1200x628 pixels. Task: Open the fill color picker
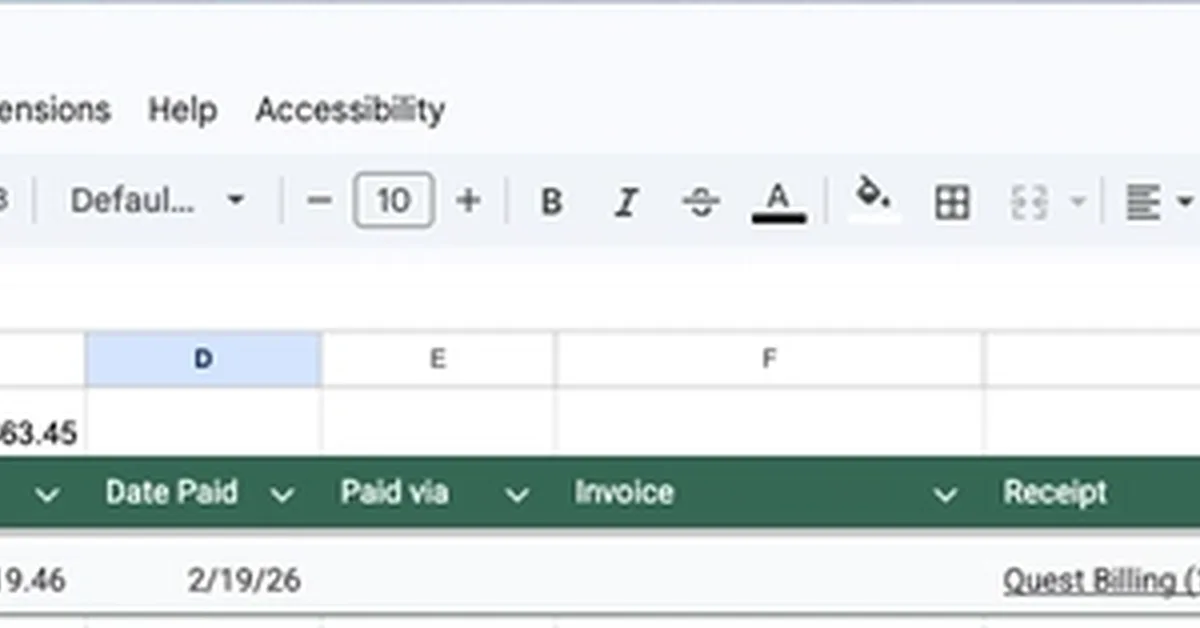tap(872, 201)
